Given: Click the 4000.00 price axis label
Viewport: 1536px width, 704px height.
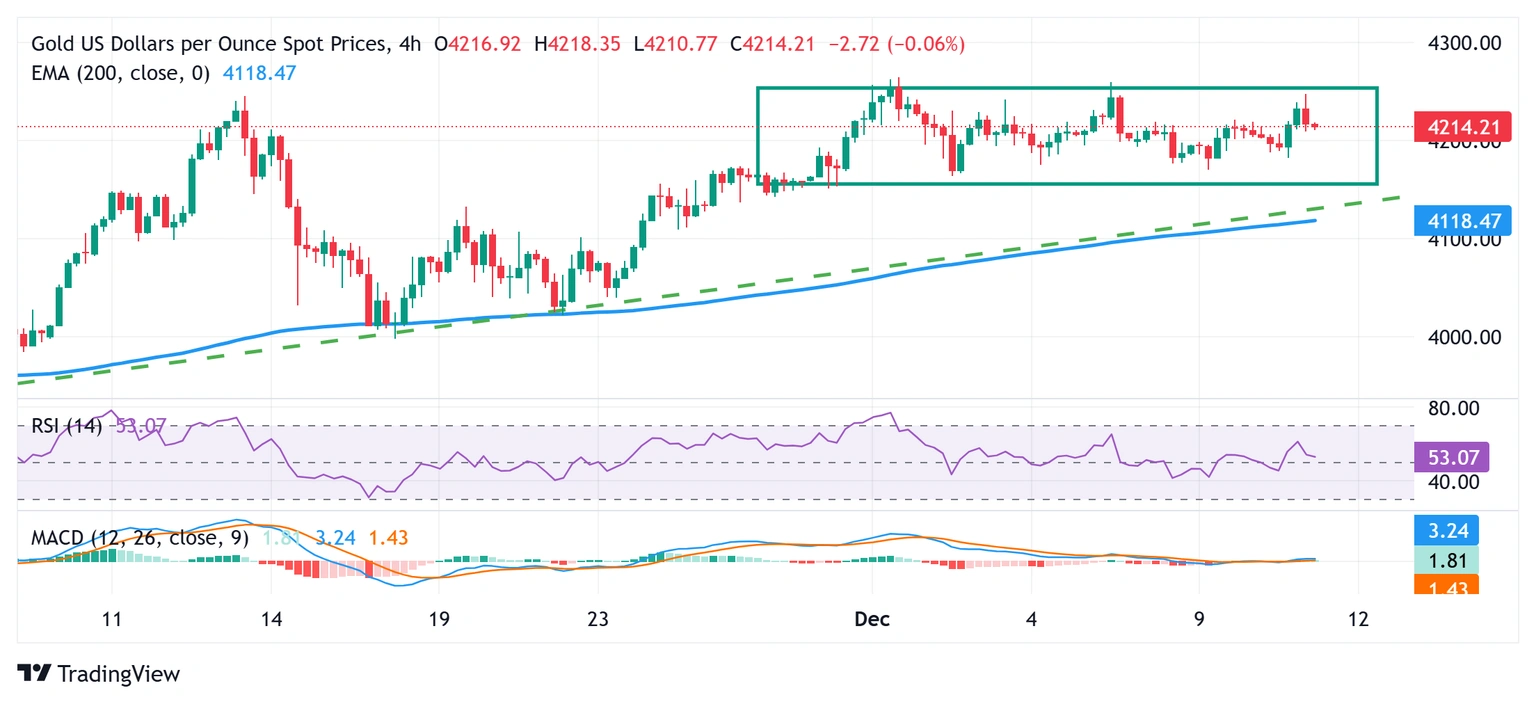Looking at the screenshot, I should [x=1464, y=337].
